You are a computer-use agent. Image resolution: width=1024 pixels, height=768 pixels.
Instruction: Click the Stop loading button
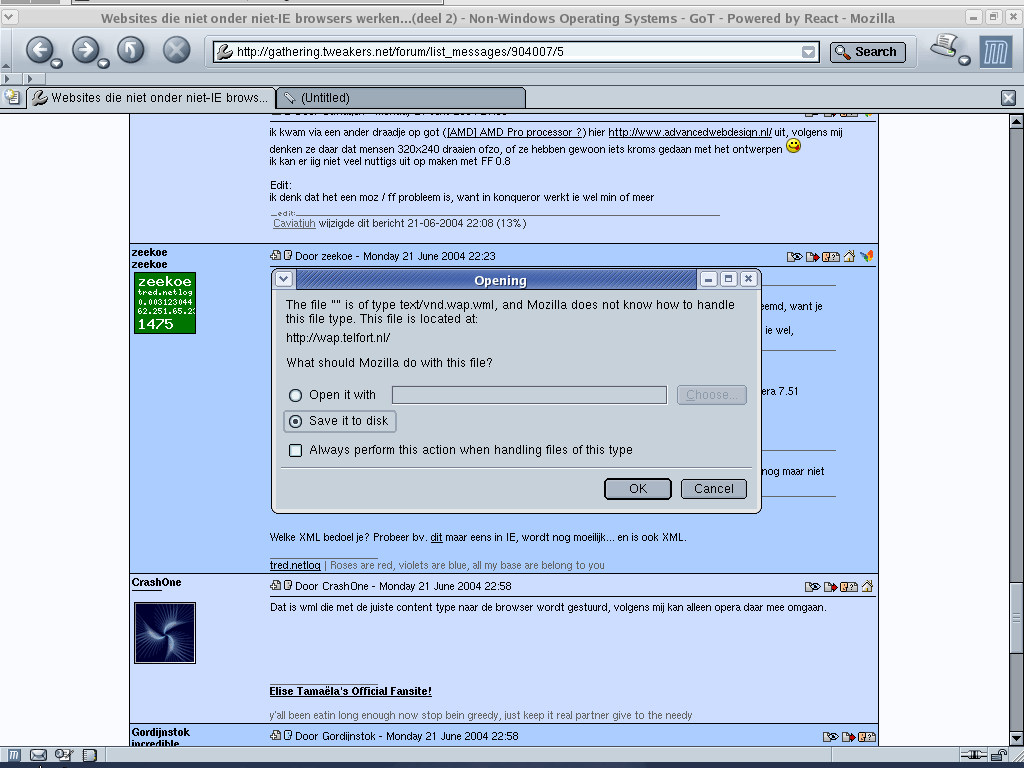click(176, 50)
